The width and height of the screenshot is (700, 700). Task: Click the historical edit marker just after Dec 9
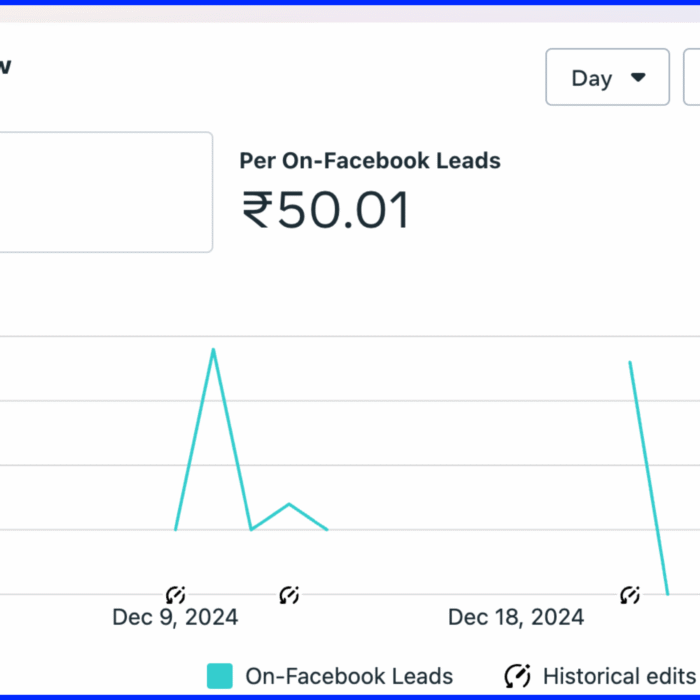click(x=289, y=595)
